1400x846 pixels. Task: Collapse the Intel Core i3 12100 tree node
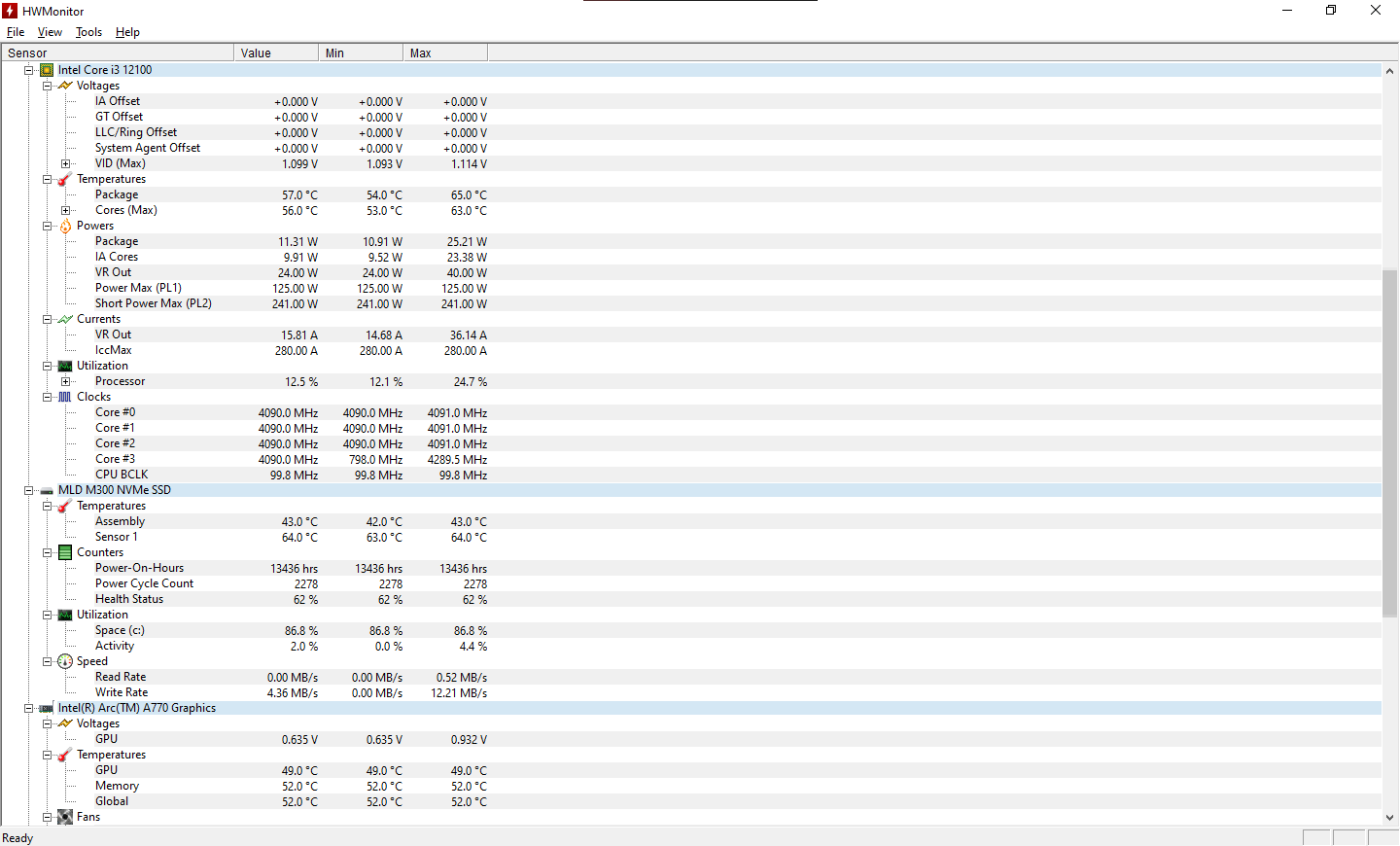click(29, 70)
